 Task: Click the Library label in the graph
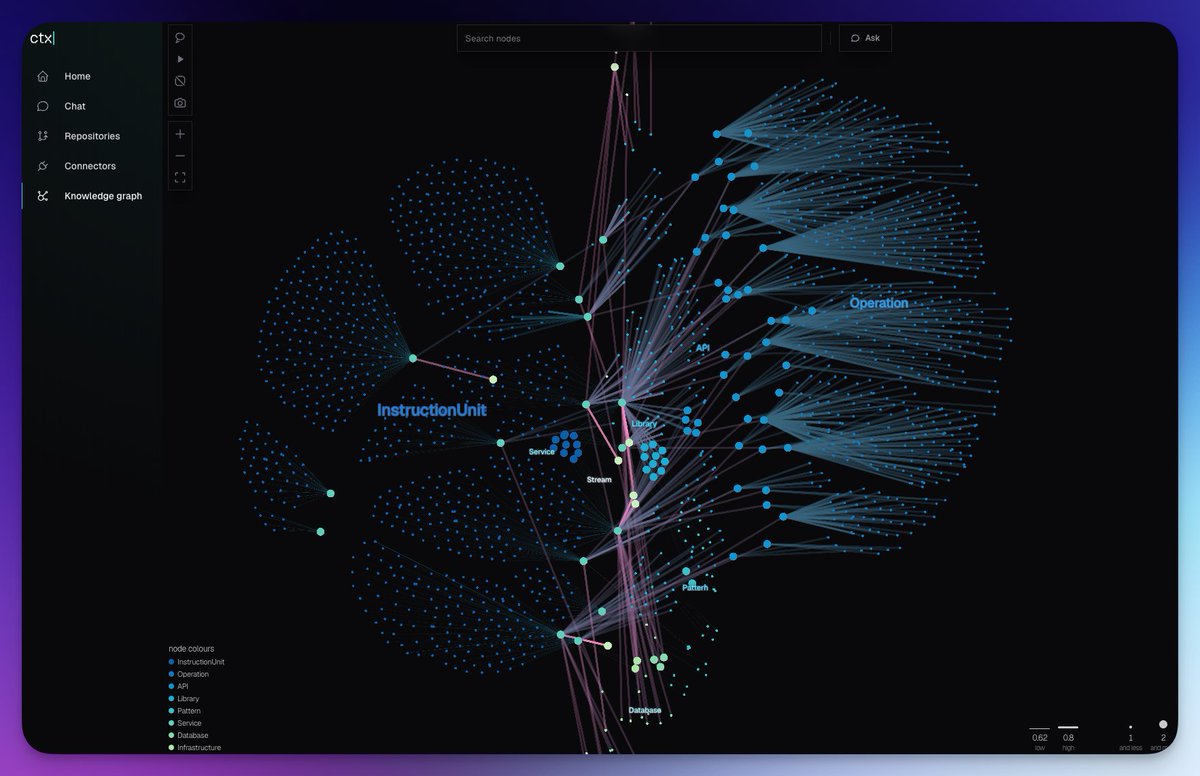point(644,424)
